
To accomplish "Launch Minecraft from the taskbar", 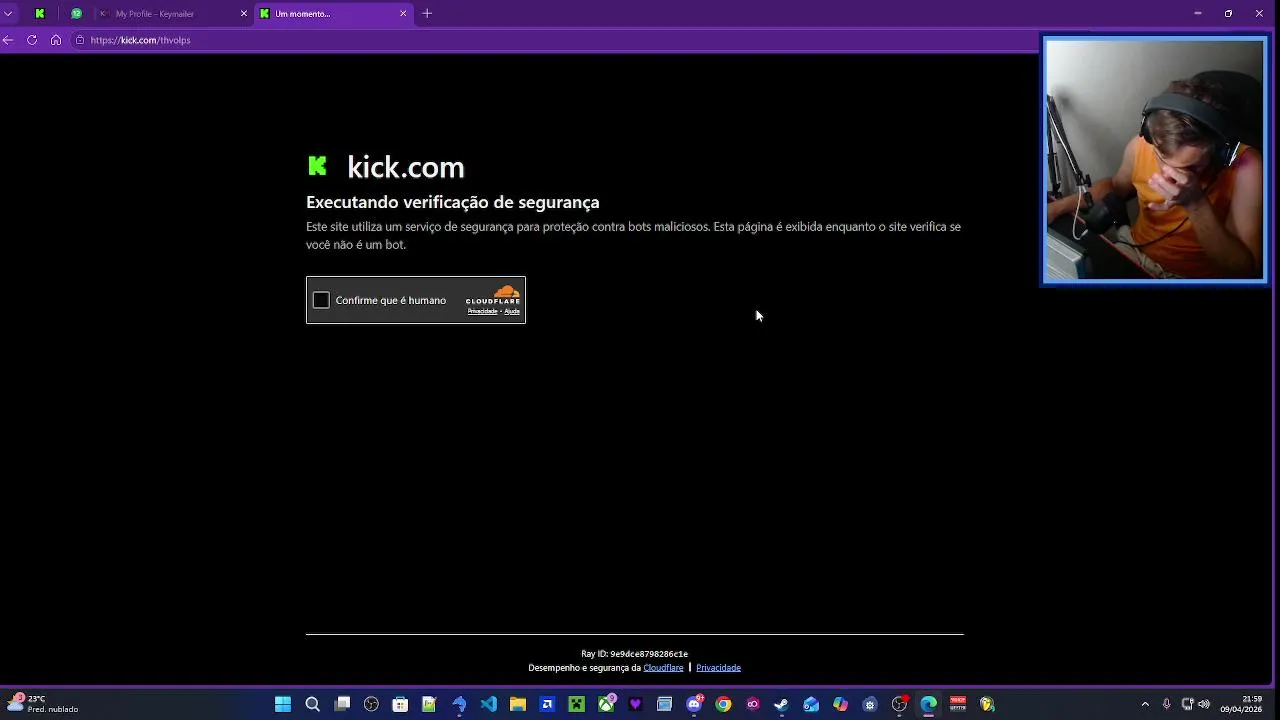I will (576, 704).
